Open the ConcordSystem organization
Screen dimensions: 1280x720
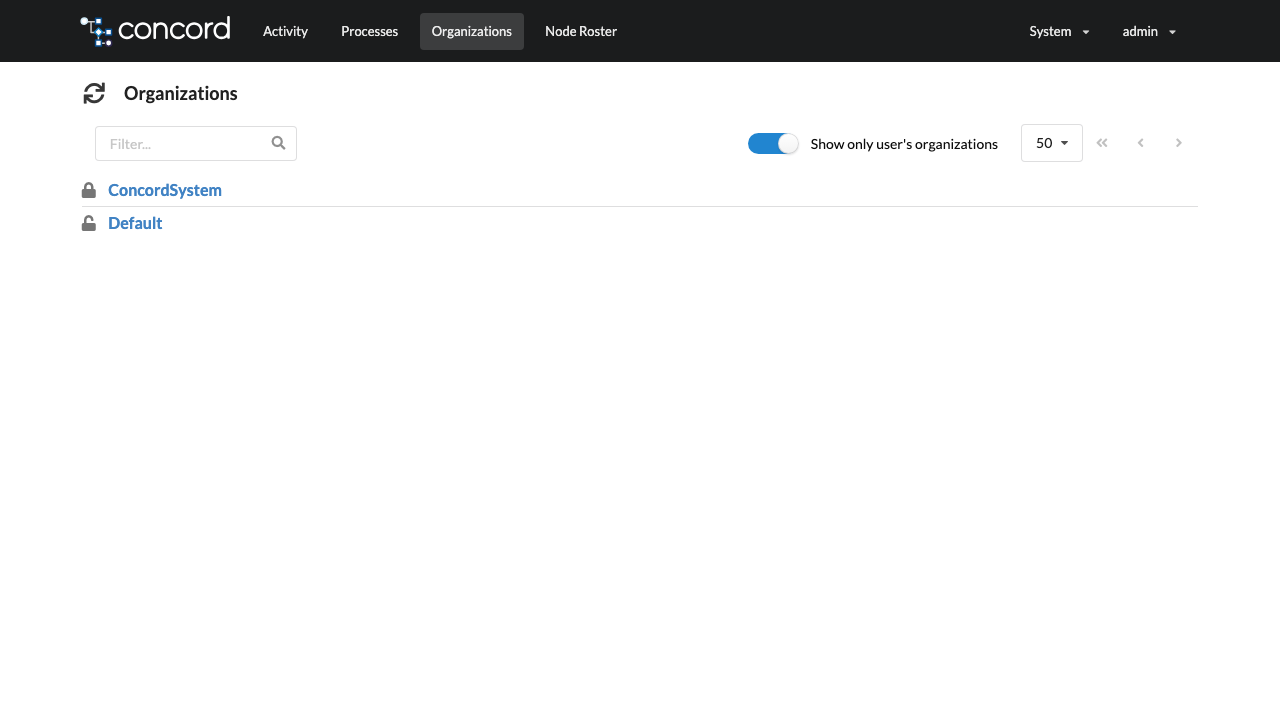pos(165,190)
